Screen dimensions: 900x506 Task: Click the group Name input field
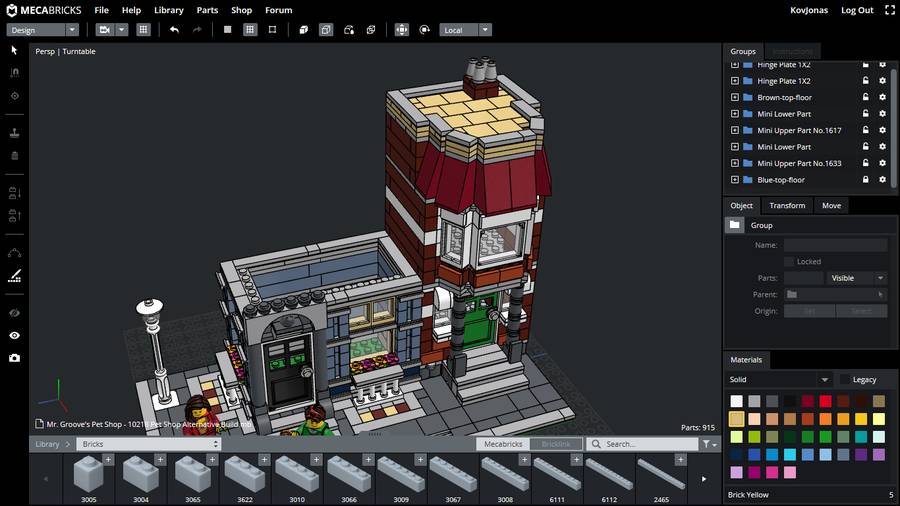click(x=835, y=245)
